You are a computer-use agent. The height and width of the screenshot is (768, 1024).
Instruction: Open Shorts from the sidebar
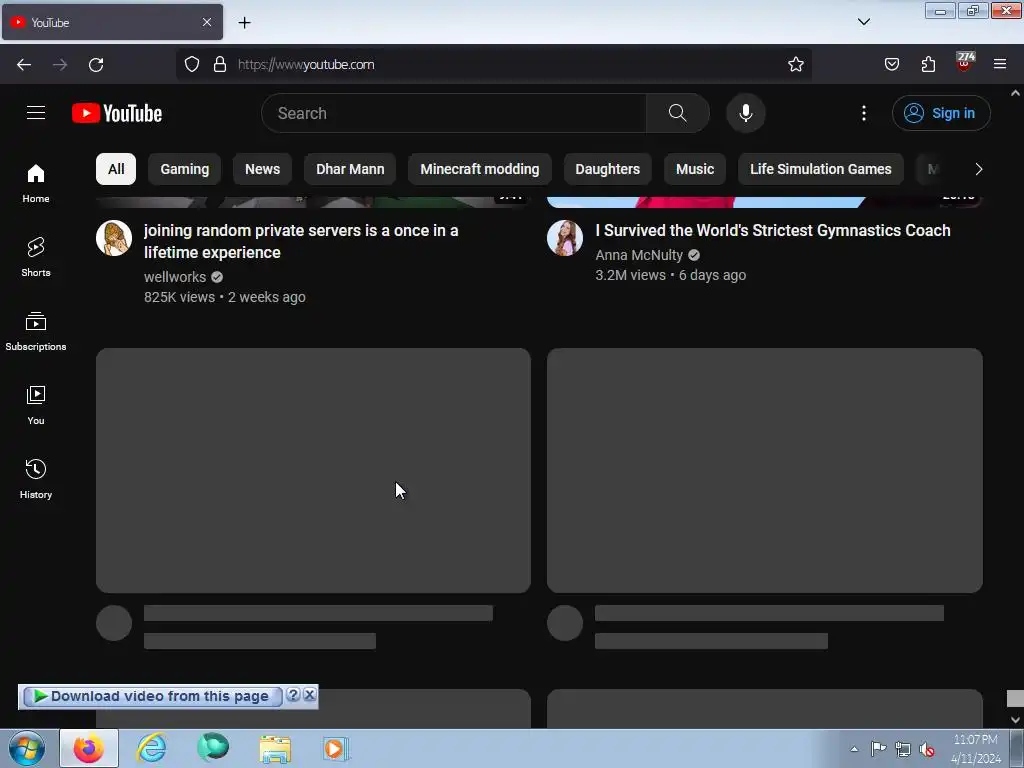(x=36, y=257)
